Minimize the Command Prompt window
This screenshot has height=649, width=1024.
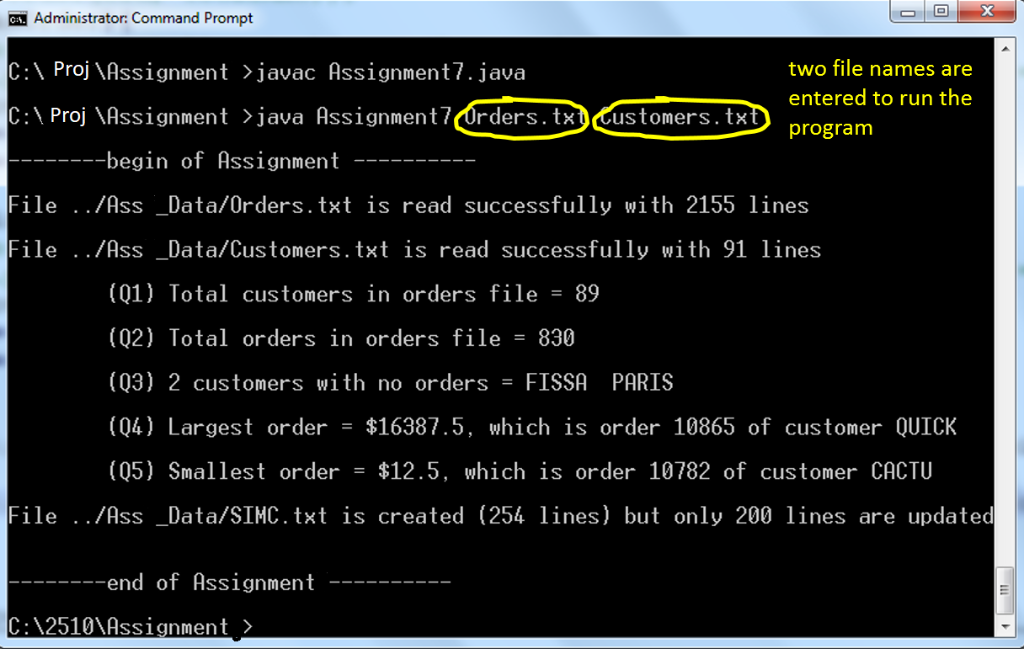[908, 12]
